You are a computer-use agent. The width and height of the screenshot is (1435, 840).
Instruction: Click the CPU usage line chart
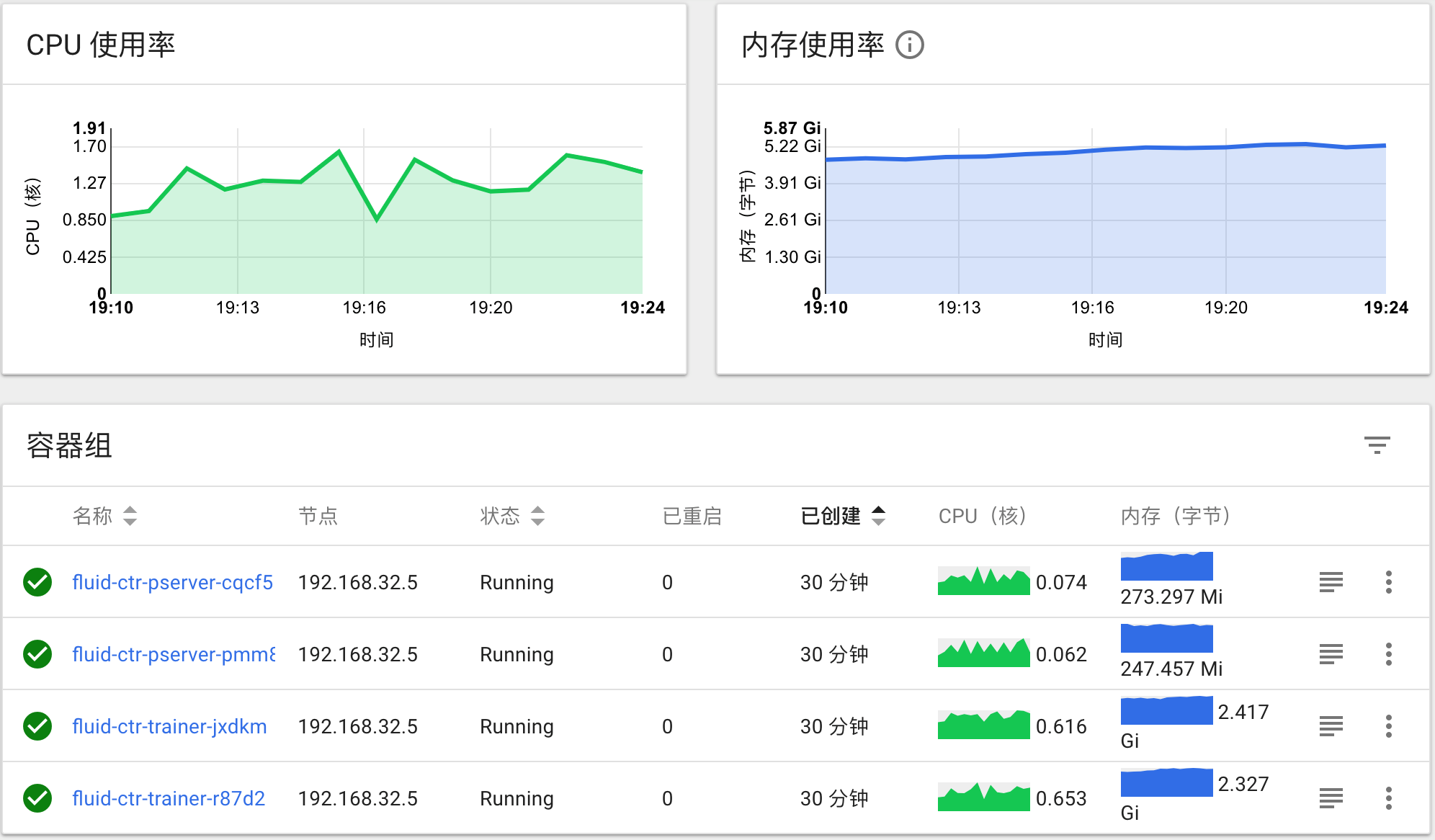click(377, 211)
